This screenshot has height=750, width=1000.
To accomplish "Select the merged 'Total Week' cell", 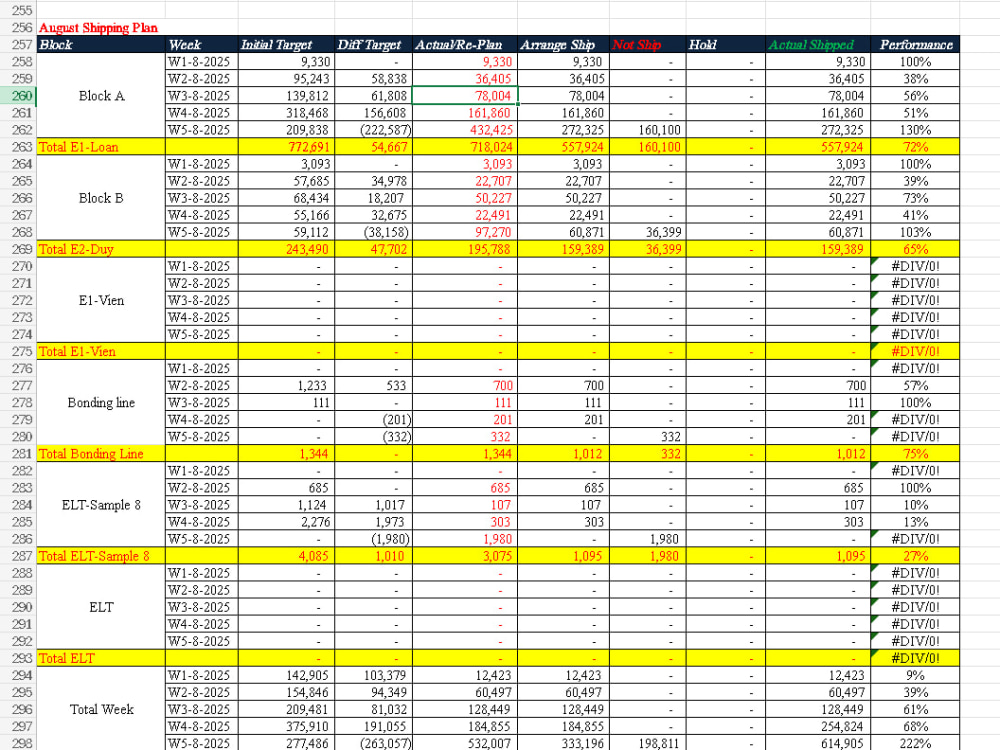I will pos(101,709).
